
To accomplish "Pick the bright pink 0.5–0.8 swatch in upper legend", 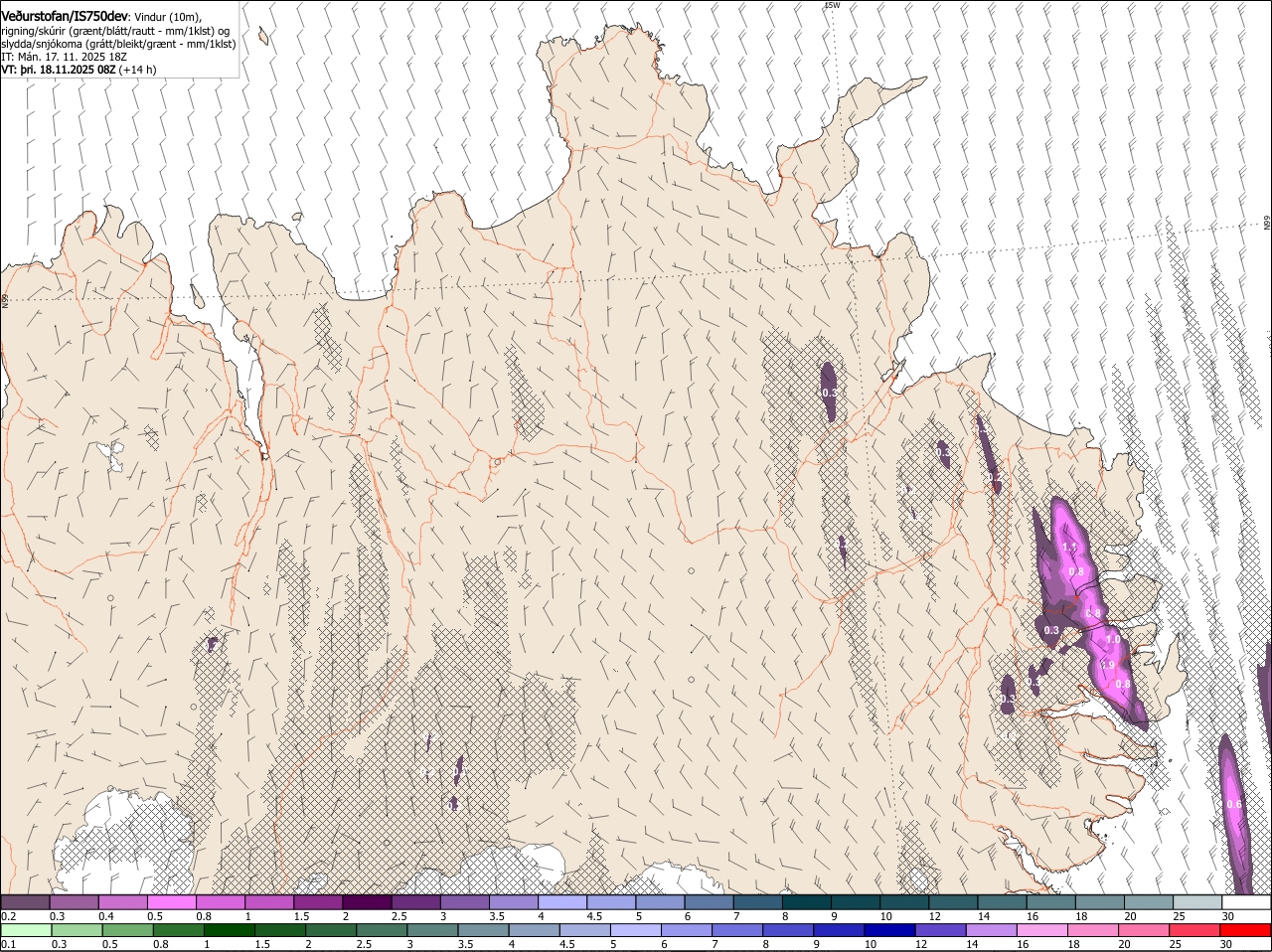I will 171,902.
